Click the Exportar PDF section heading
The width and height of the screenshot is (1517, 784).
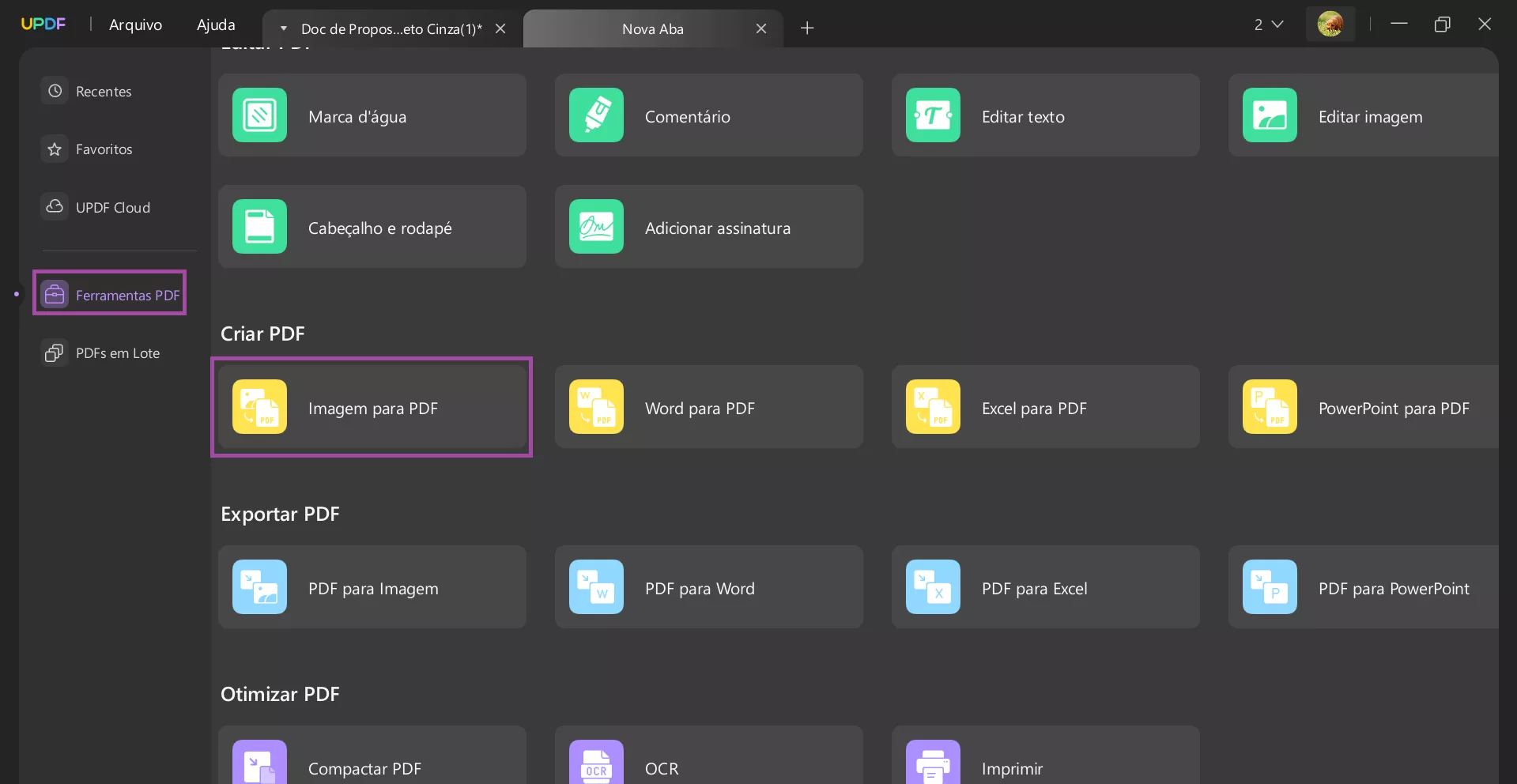280,514
